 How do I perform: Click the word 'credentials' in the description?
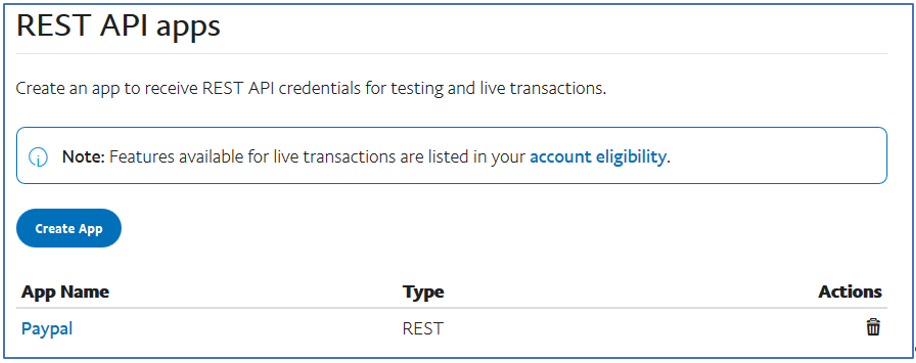tap(312, 89)
